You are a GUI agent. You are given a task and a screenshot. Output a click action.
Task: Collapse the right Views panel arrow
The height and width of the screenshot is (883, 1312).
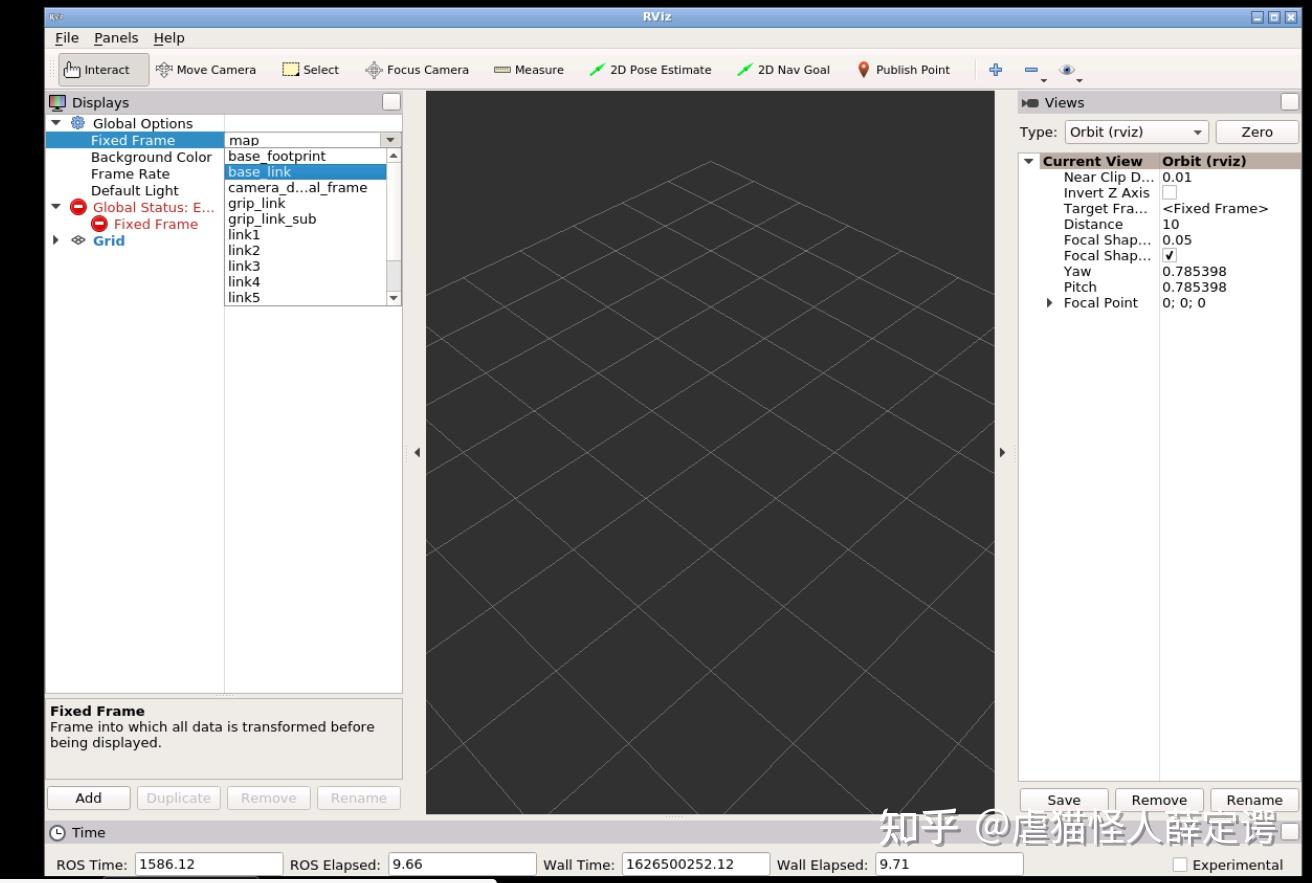pyautogui.click(x=1002, y=453)
